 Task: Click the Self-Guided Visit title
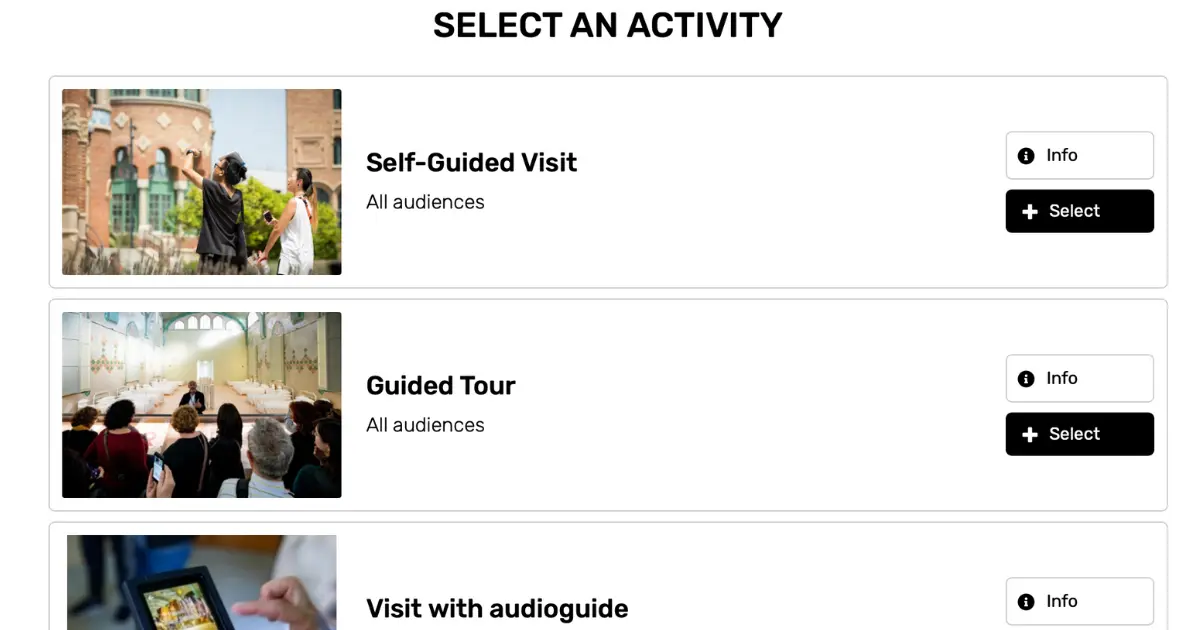472,163
